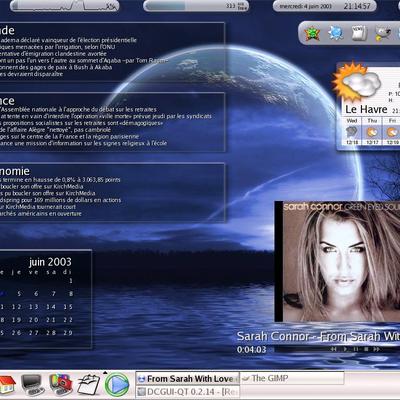Screen dimensions: 400x400
Task: Click the green play button panel icon
Action: (117, 385)
